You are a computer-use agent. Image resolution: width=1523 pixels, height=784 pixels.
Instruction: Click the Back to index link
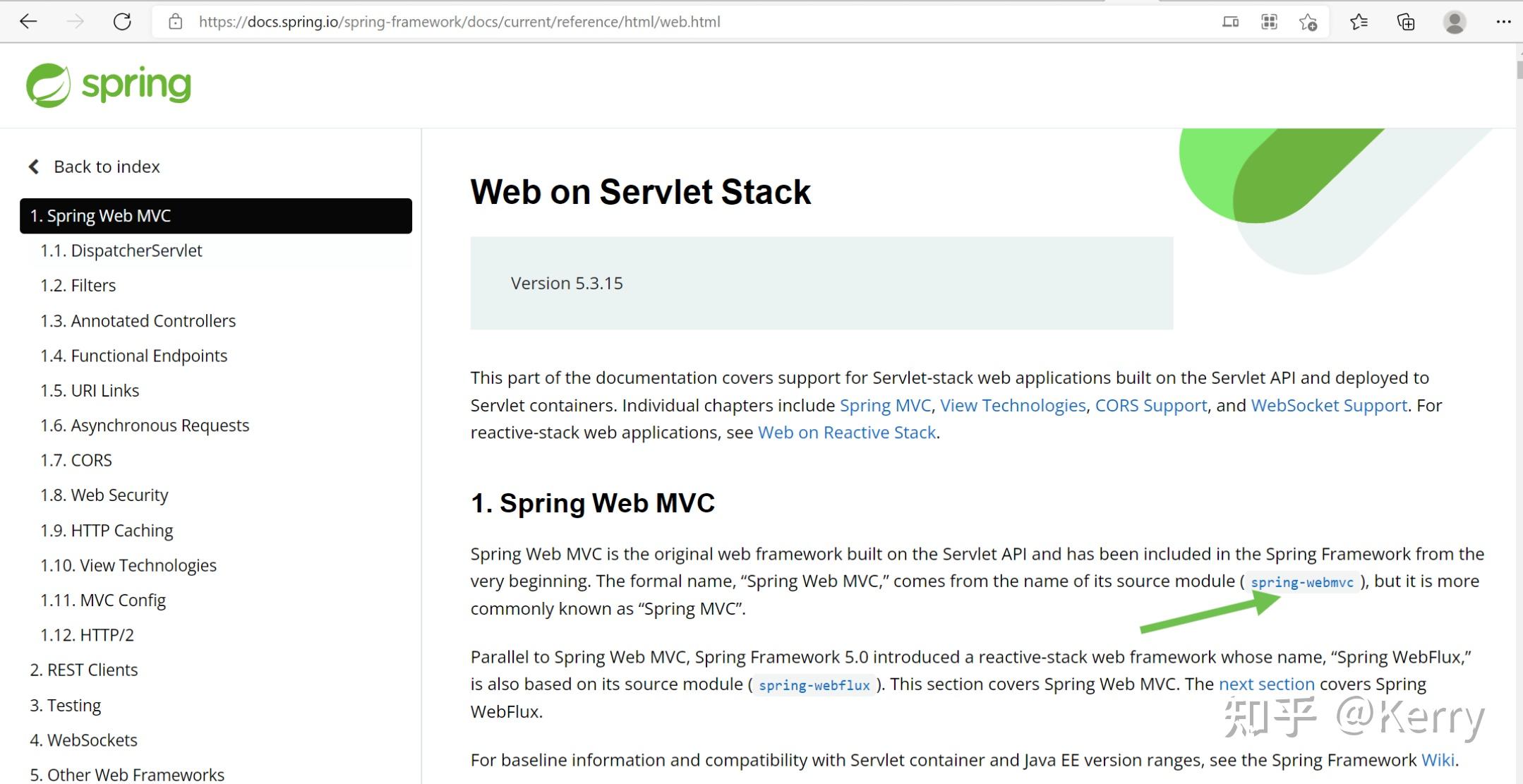[x=106, y=167]
